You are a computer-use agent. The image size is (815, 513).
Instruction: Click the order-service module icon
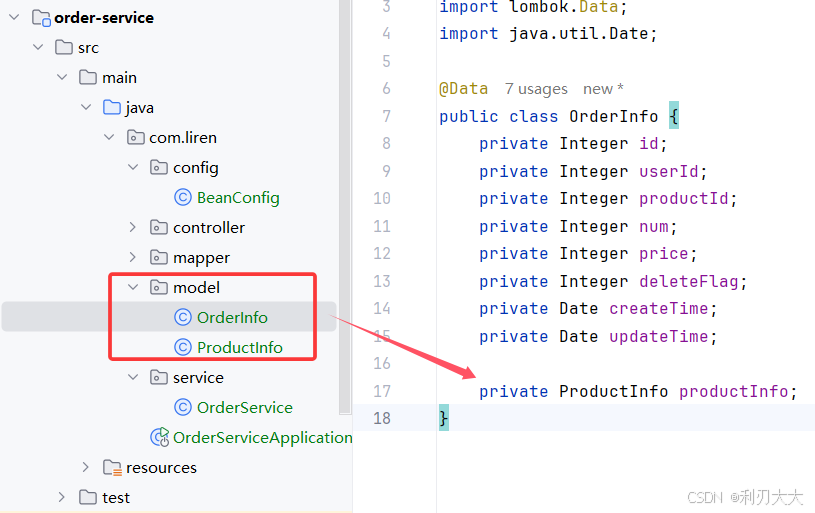tap(41, 18)
